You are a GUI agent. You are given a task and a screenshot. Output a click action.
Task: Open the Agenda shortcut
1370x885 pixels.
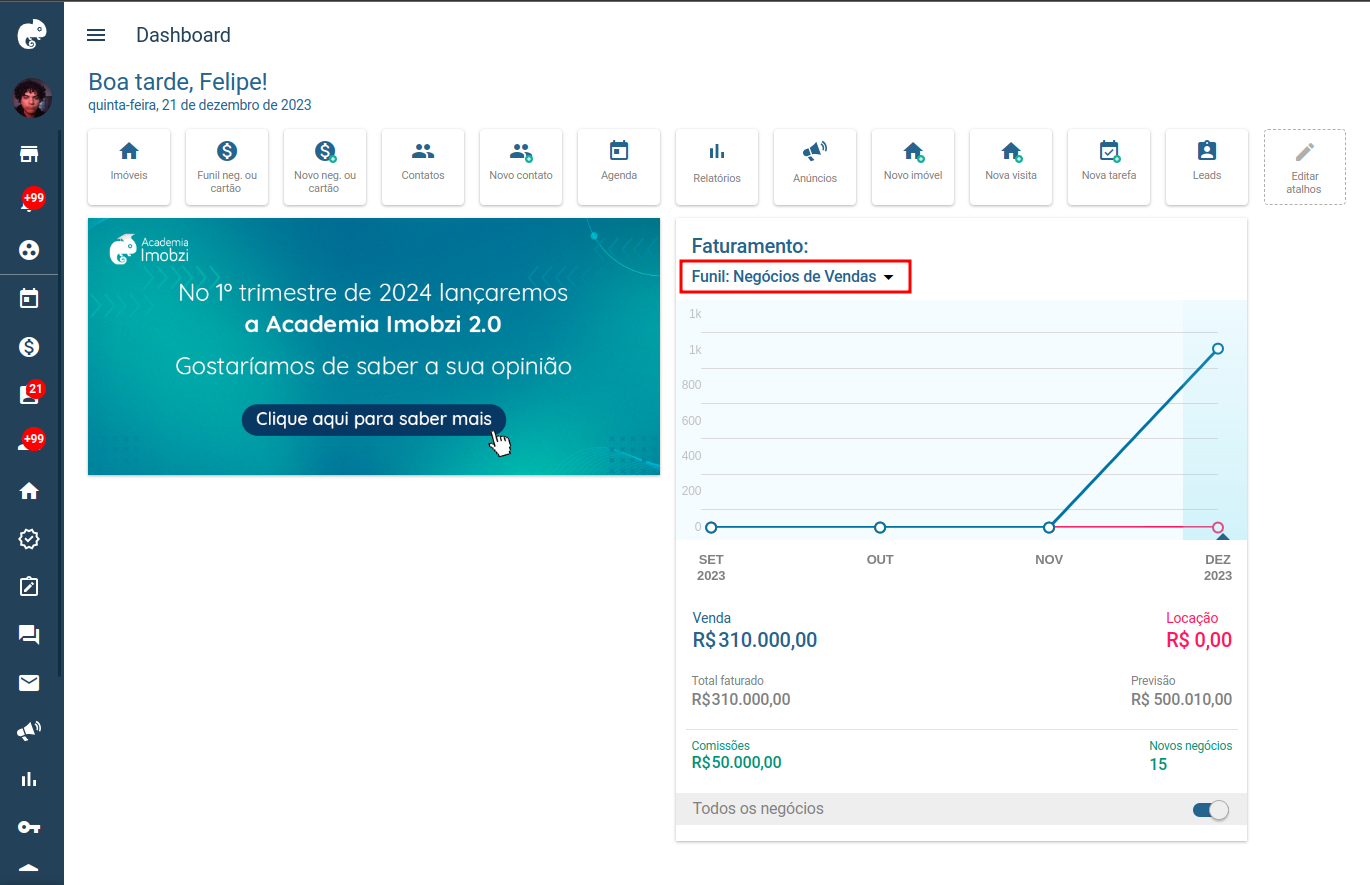tap(619, 167)
